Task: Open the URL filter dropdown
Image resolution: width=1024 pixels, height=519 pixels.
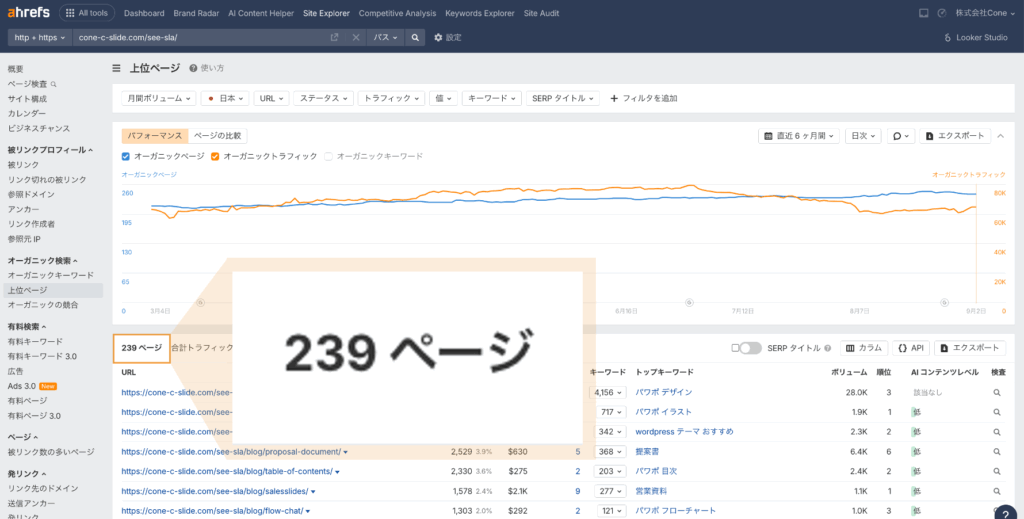Action: [271, 99]
